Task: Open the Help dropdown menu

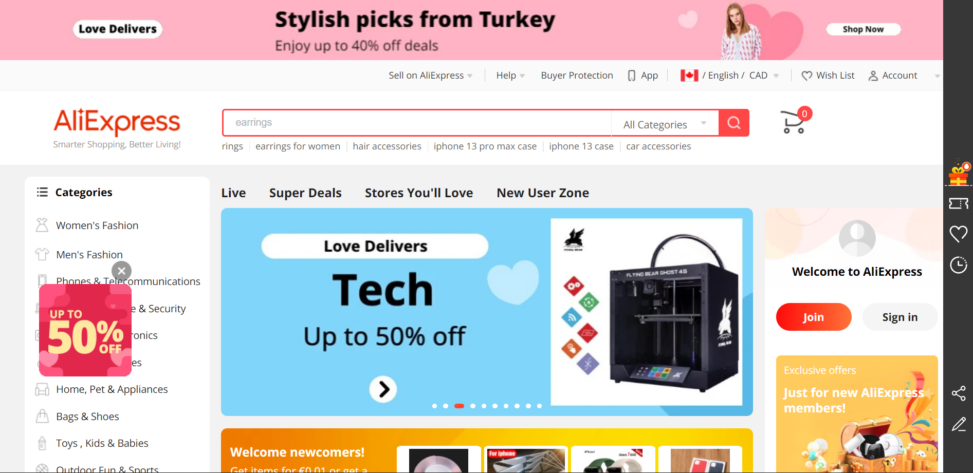Action: (x=510, y=76)
